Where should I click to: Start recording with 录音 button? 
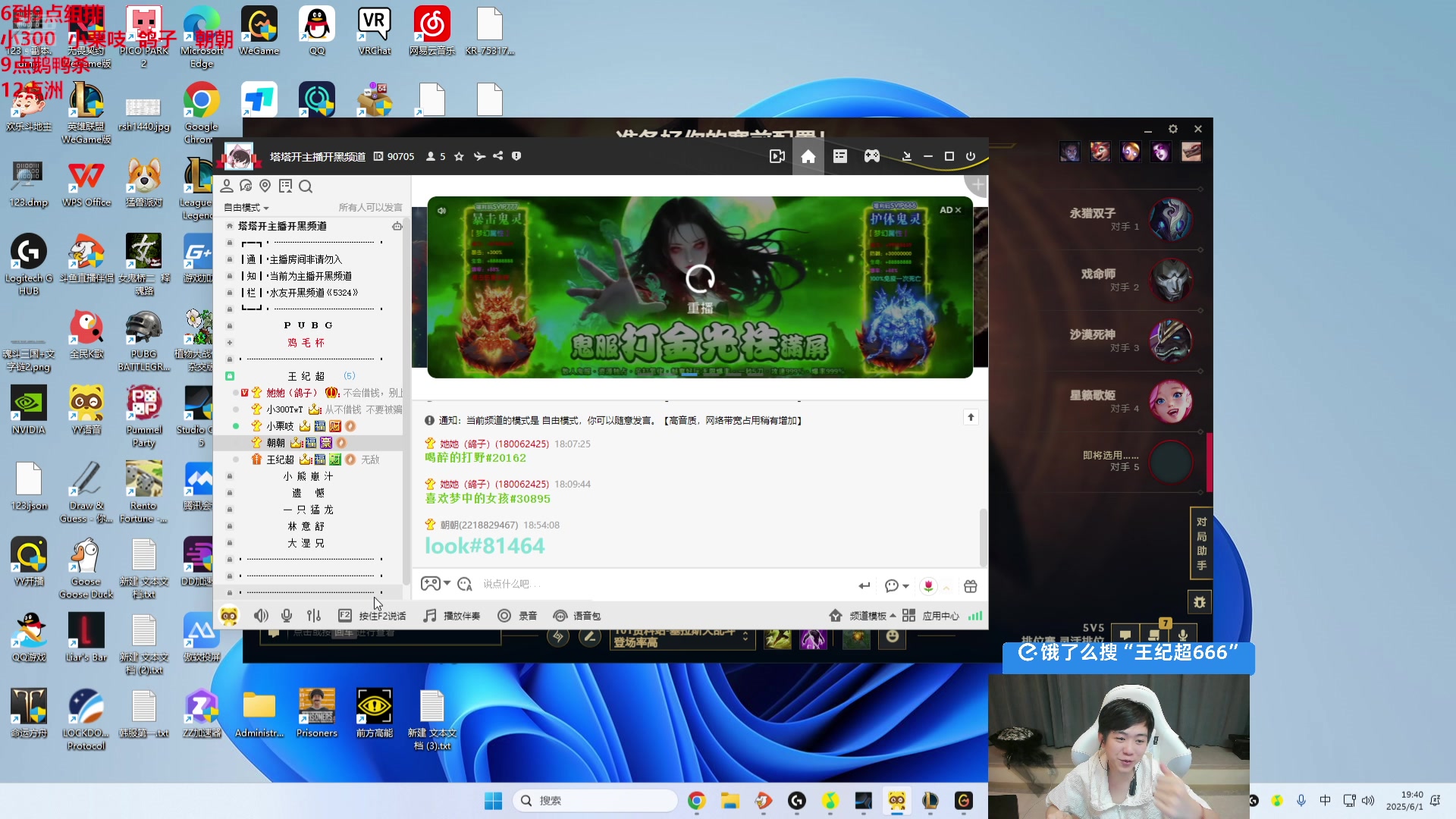(517, 616)
